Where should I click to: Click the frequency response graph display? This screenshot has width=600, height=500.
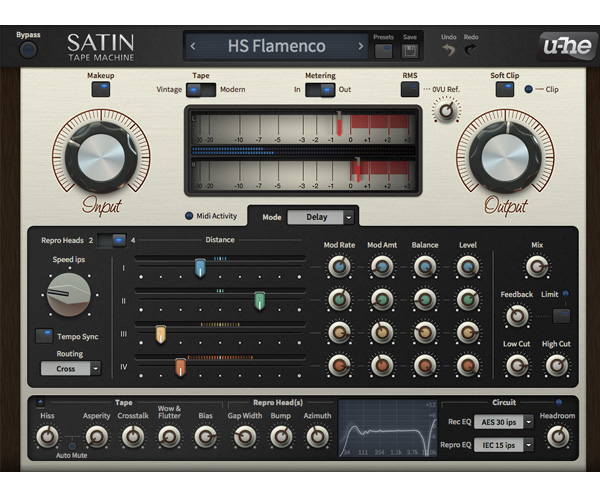(388, 428)
